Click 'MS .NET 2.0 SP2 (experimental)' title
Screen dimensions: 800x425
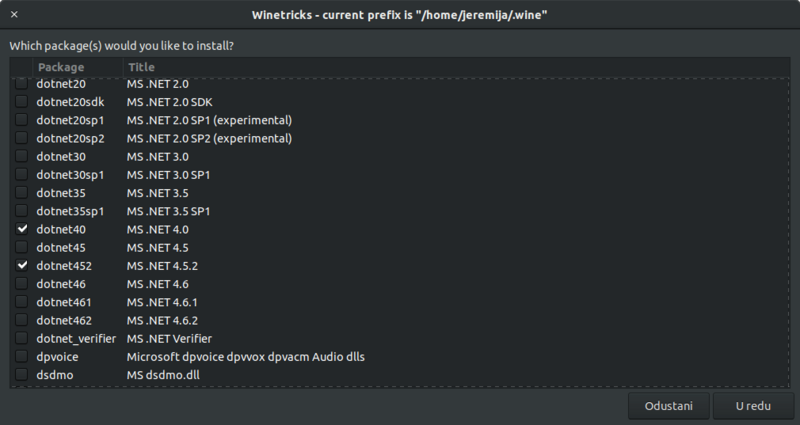209,138
